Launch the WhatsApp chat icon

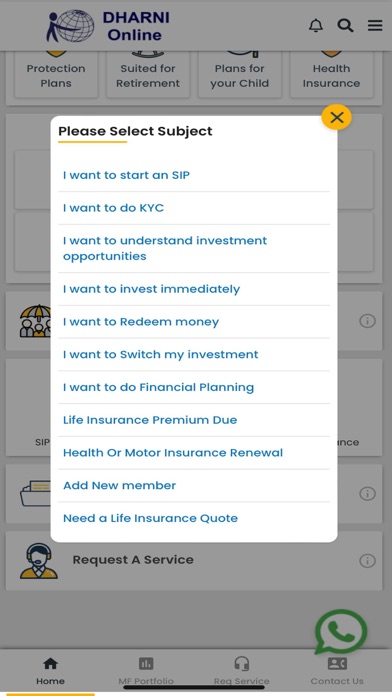coord(341,631)
